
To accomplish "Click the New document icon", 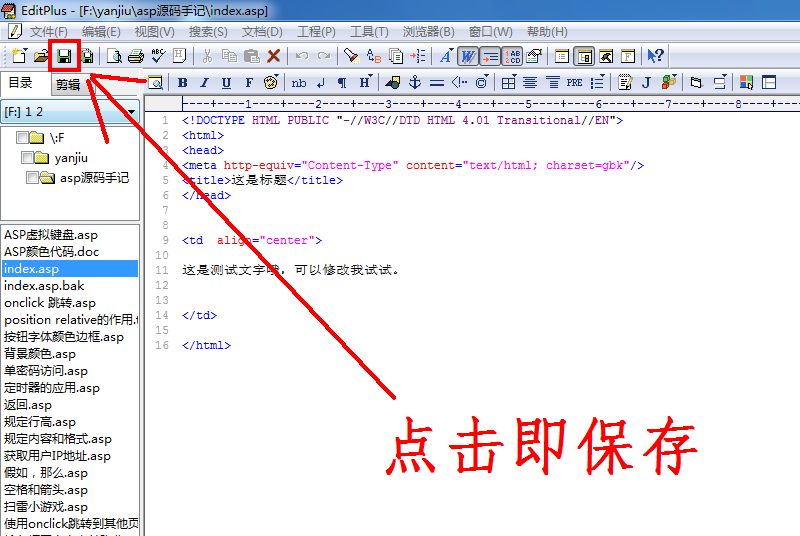I will click(x=19, y=56).
